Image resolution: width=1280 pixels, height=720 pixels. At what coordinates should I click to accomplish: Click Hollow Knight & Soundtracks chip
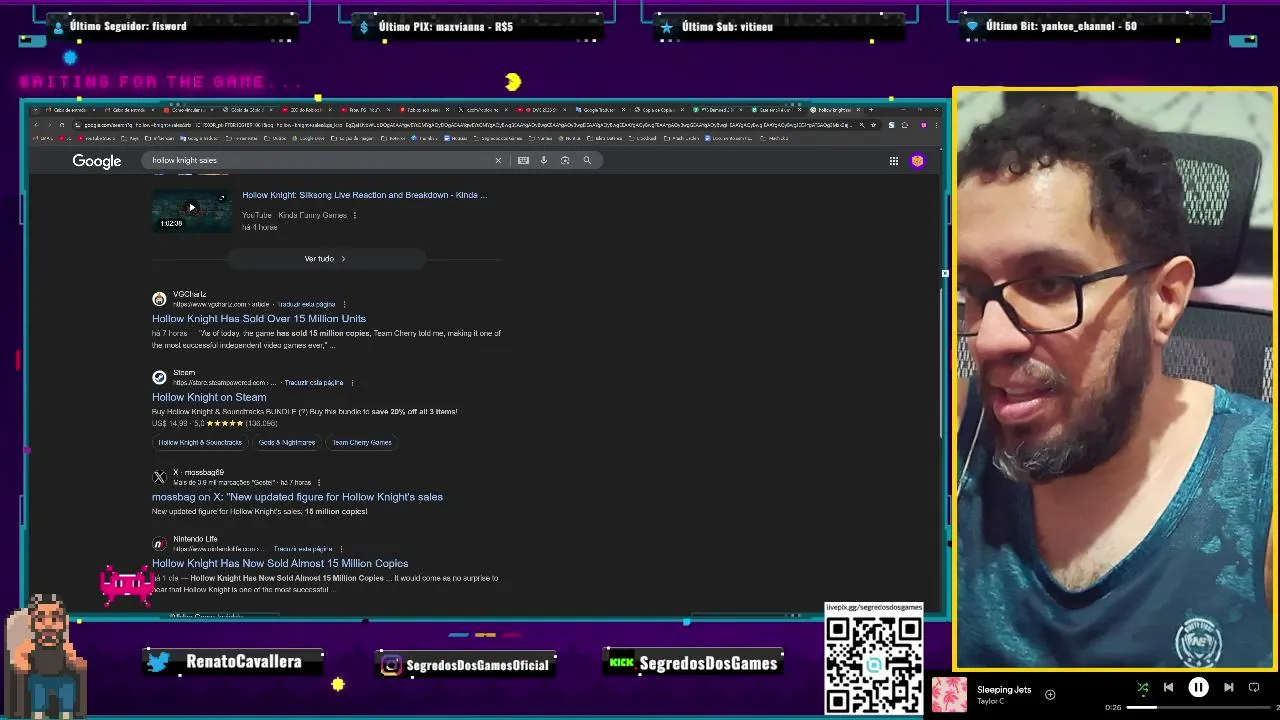pos(200,442)
